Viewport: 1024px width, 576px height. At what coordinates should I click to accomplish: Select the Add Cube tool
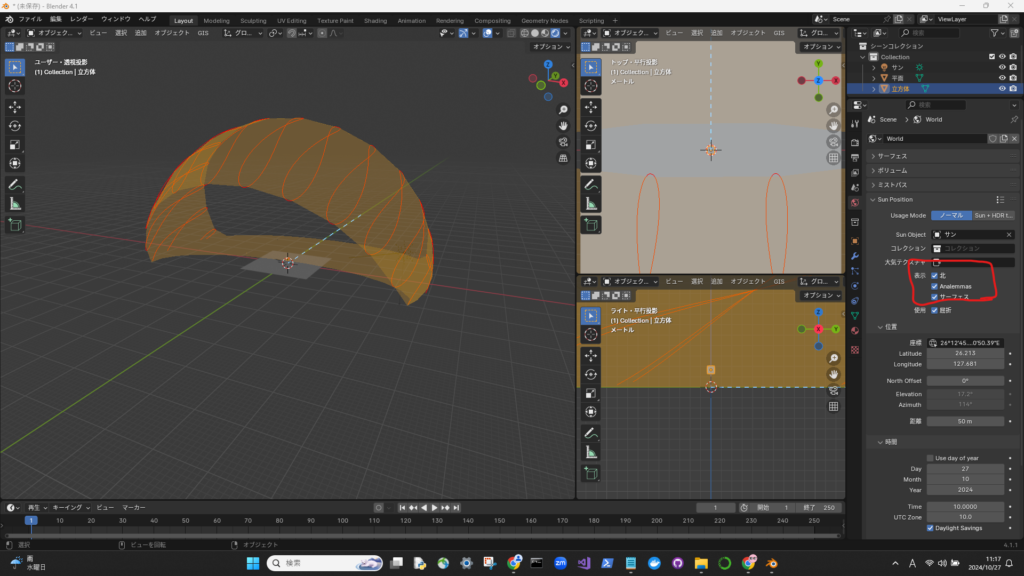[x=15, y=225]
